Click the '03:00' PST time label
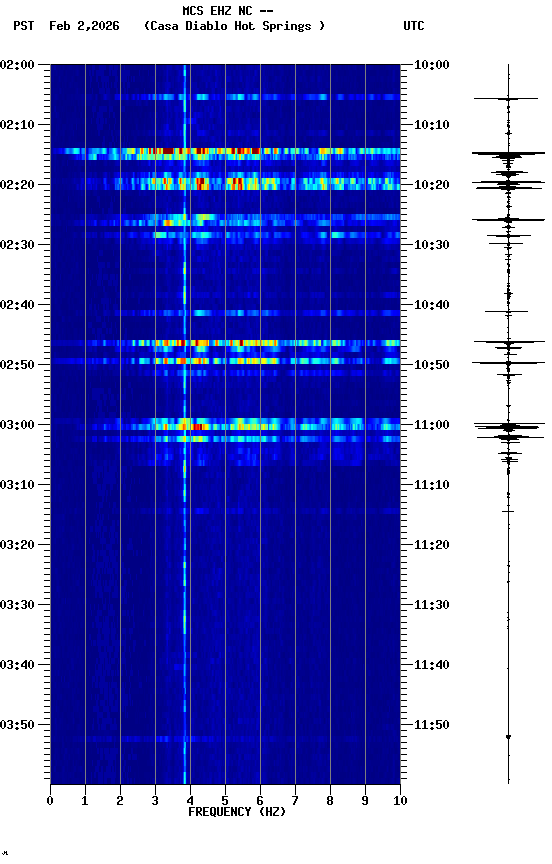The width and height of the screenshot is (552, 864). pyautogui.click(x=17, y=425)
